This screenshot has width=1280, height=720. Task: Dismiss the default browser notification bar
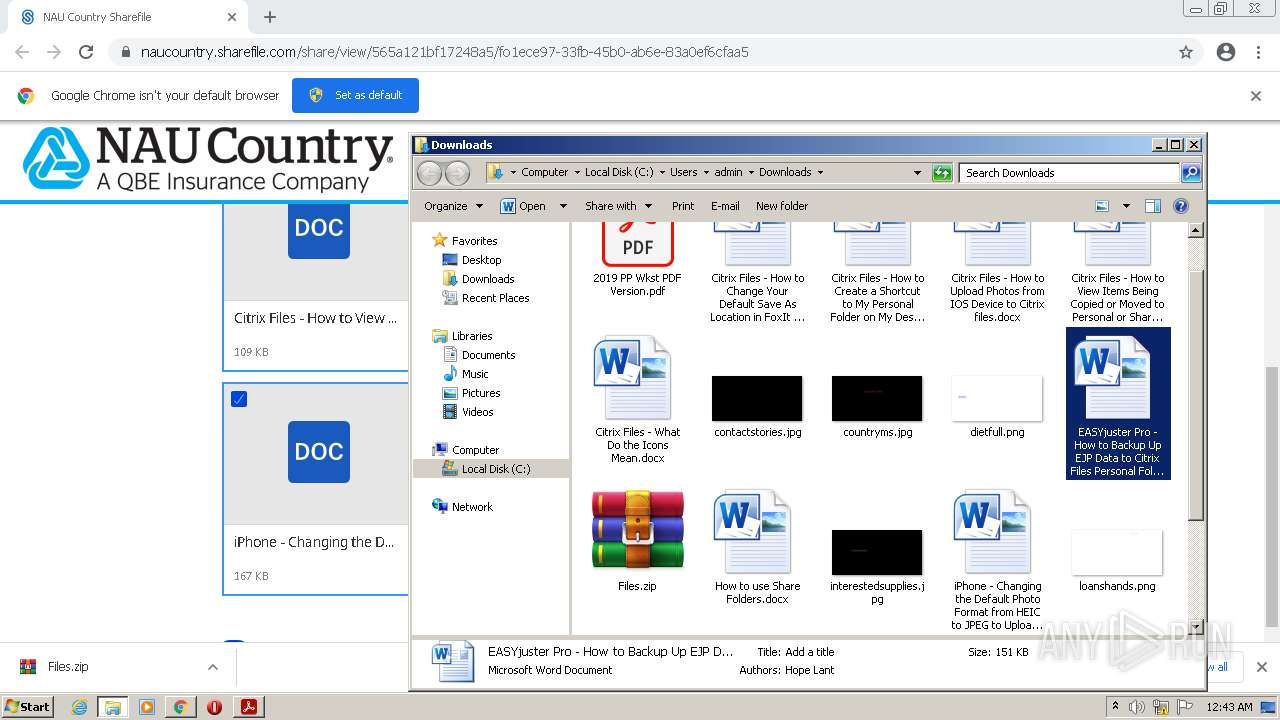coord(1256,96)
